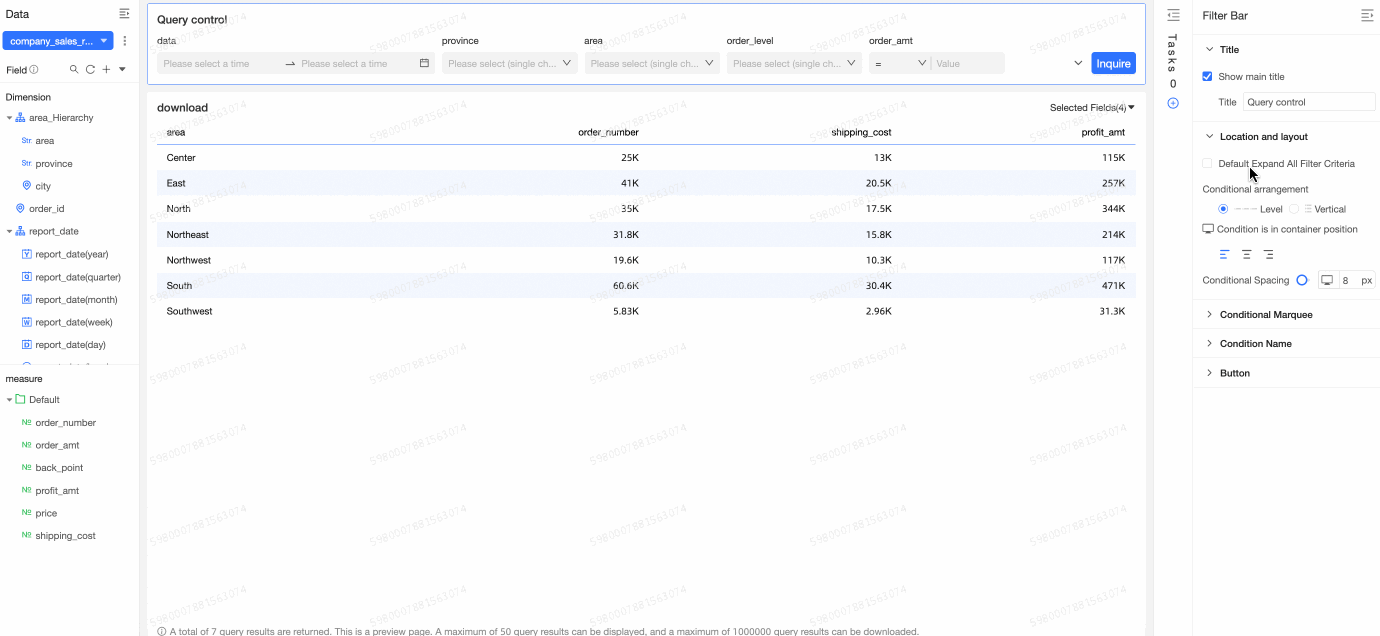Select the order_amt measure
The height and width of the screenshot is (636, 1380).
point(57,445)
